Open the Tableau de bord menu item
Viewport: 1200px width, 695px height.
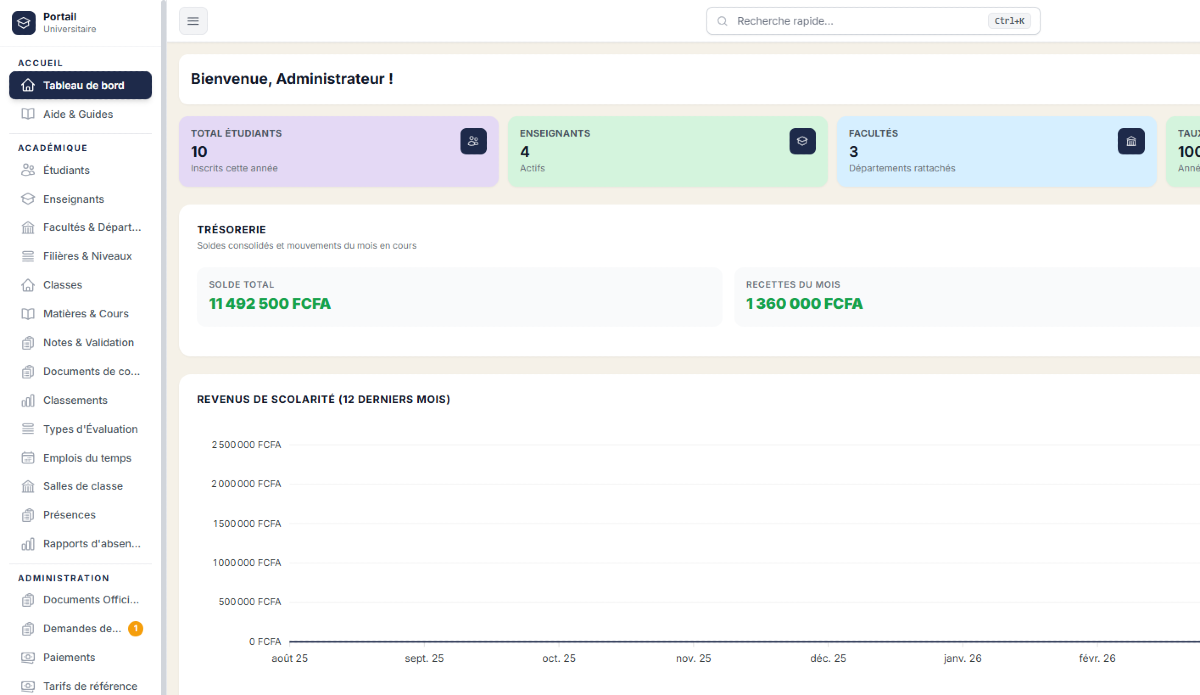point(80,85)
